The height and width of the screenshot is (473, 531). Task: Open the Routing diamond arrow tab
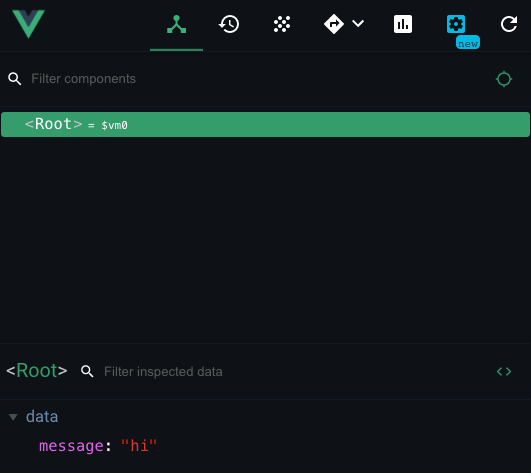tap(334, 24)
